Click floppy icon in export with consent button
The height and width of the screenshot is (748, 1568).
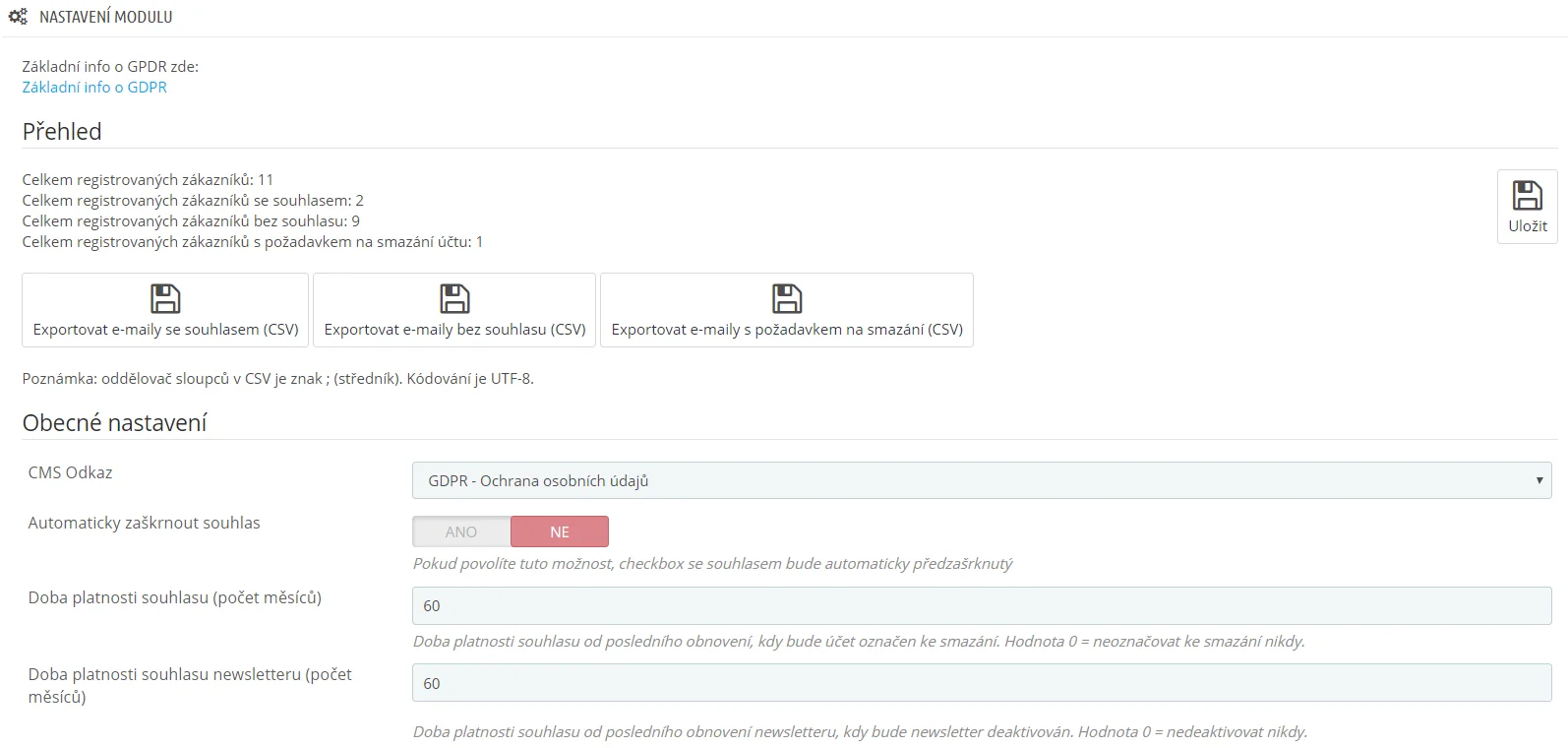pyautogui.click(x=165, y=298)
